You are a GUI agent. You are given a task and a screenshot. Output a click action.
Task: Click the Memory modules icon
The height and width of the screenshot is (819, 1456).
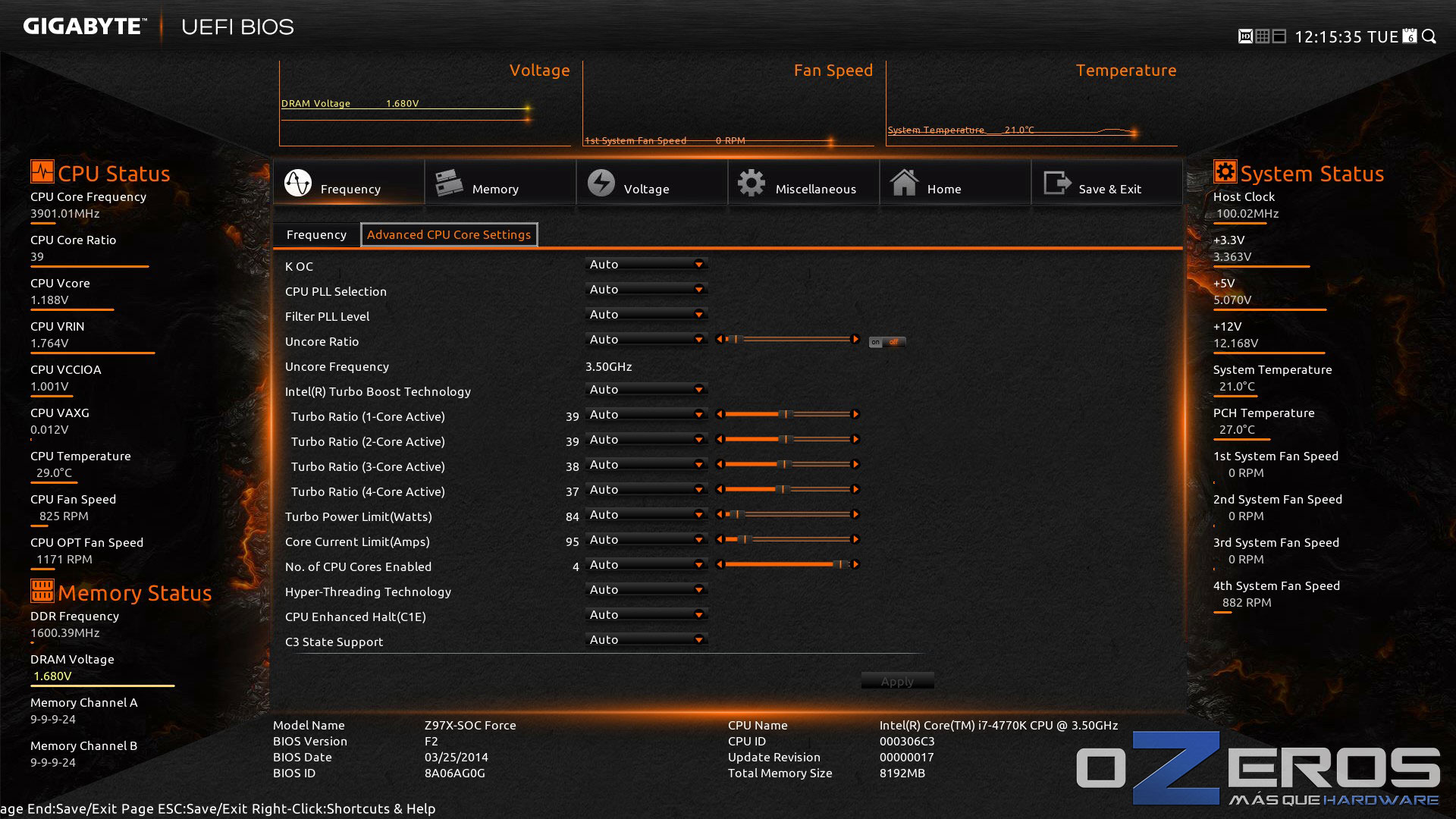pos(449,183)
